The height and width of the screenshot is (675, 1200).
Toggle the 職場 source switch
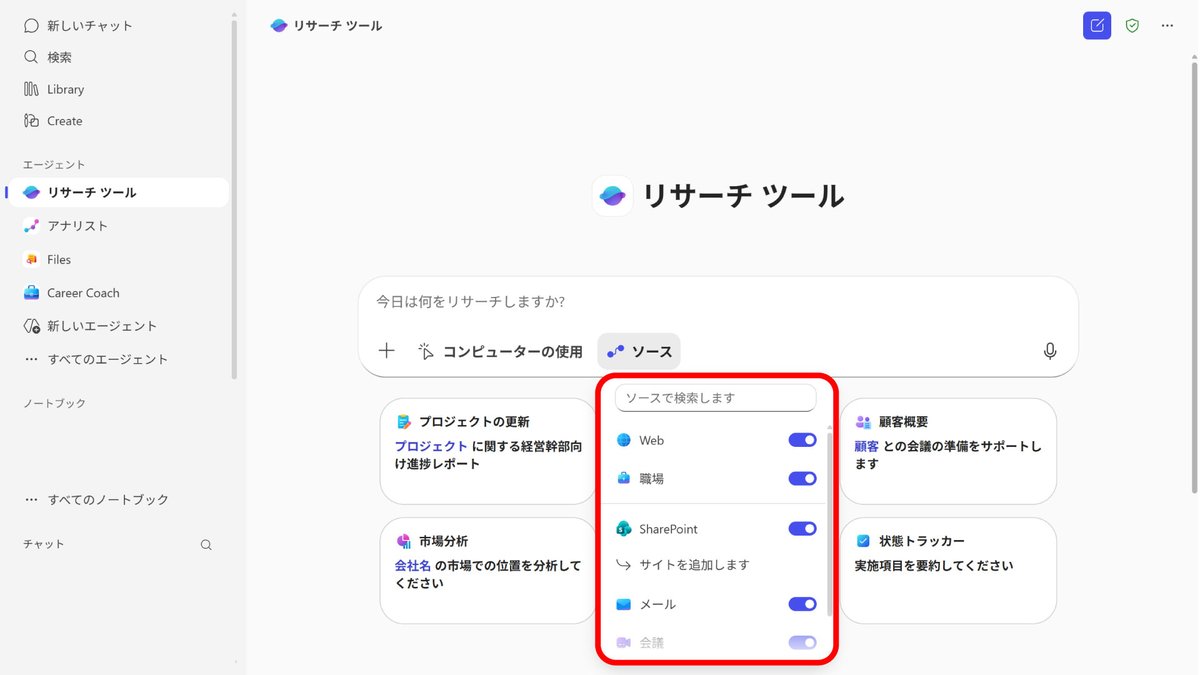(x=802, y=479)
